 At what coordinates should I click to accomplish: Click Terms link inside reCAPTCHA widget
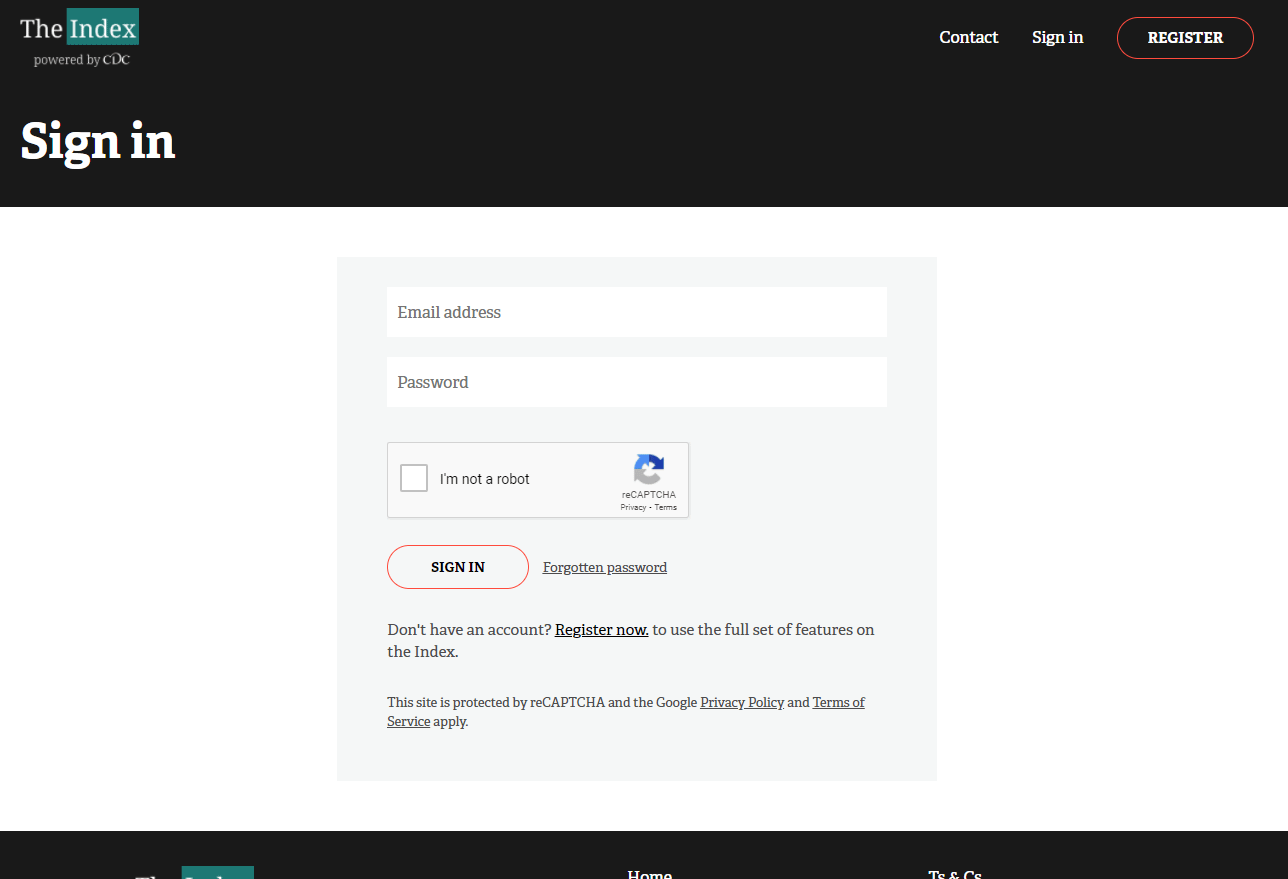pyautogui.click(x=666, y=508)
